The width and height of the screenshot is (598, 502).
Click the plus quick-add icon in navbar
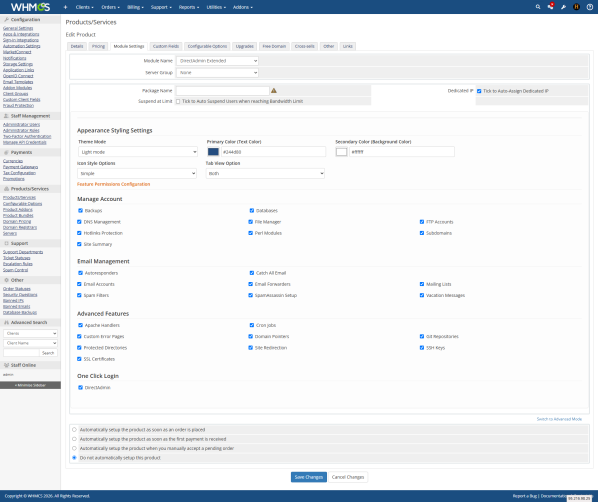pyautogui.click(x=65, y=7)
